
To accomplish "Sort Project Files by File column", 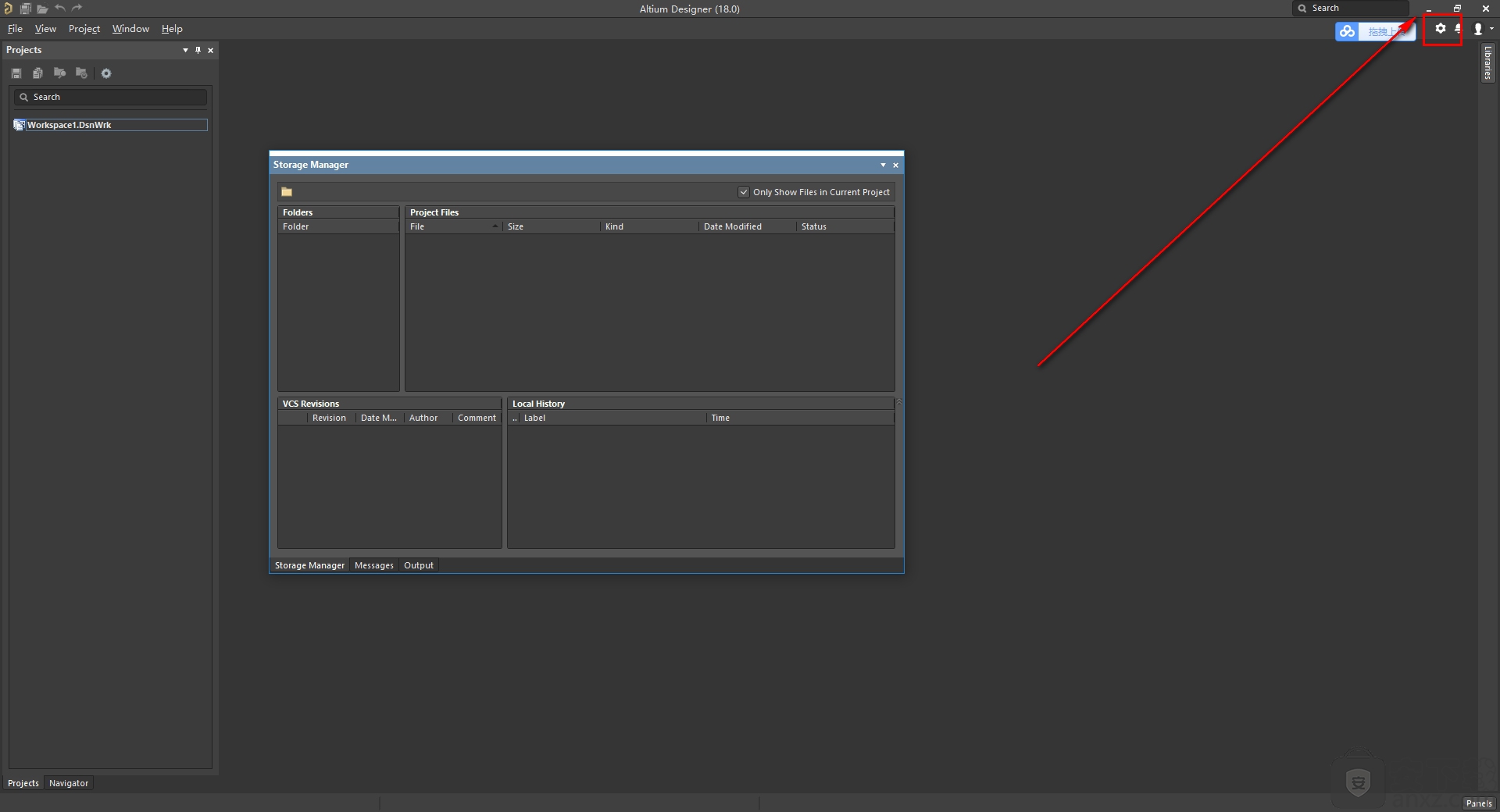I will coord(453,226).
